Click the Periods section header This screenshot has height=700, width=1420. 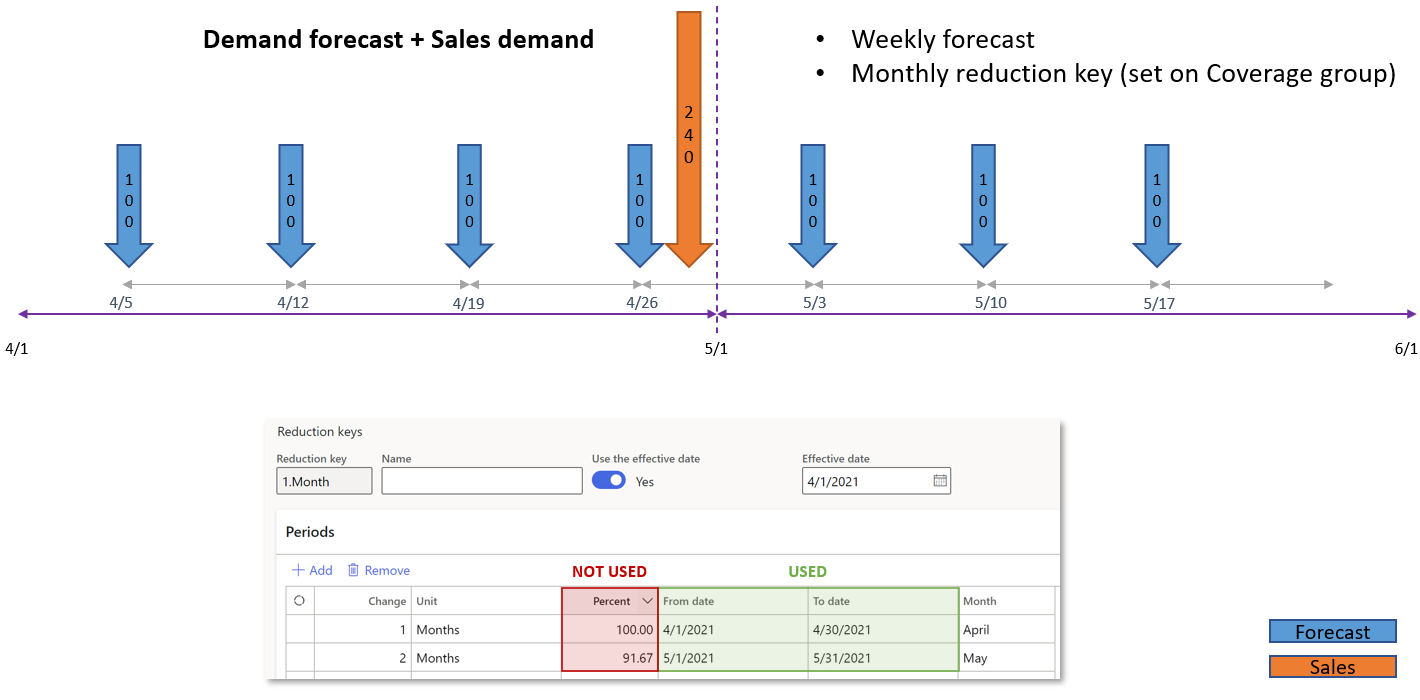[310, 532]
